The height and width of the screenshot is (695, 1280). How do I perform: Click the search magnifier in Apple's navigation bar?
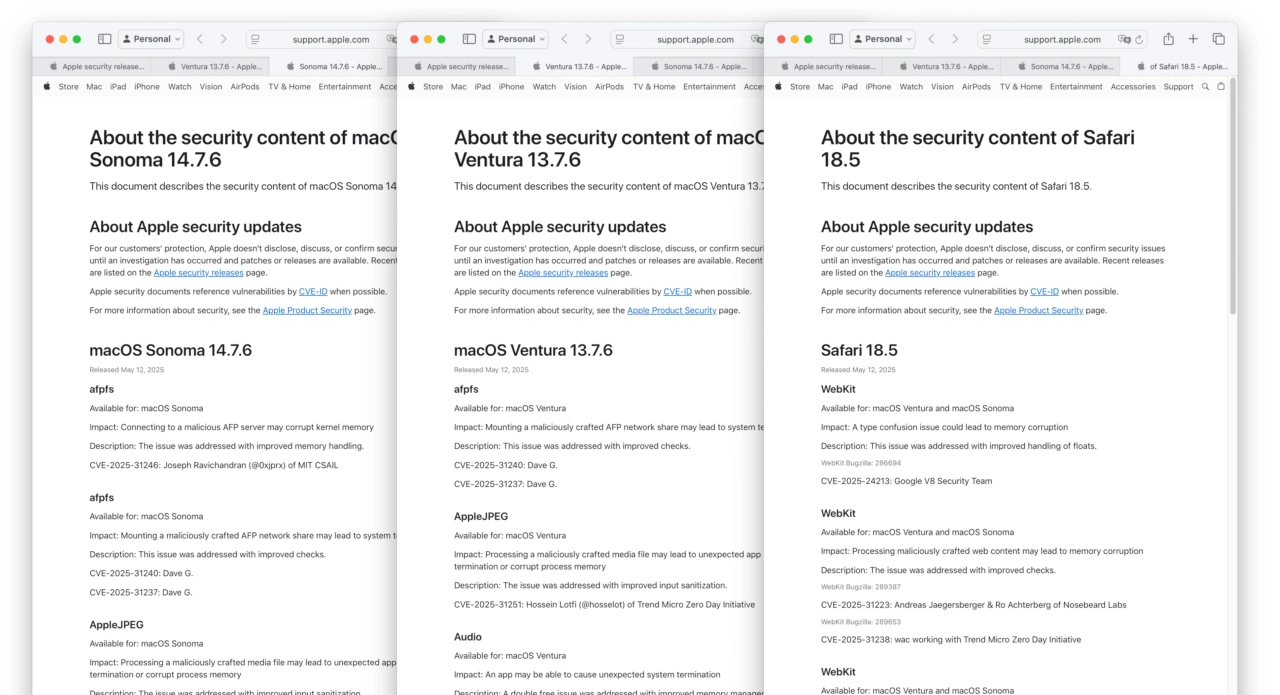[x=1205, y=87]
